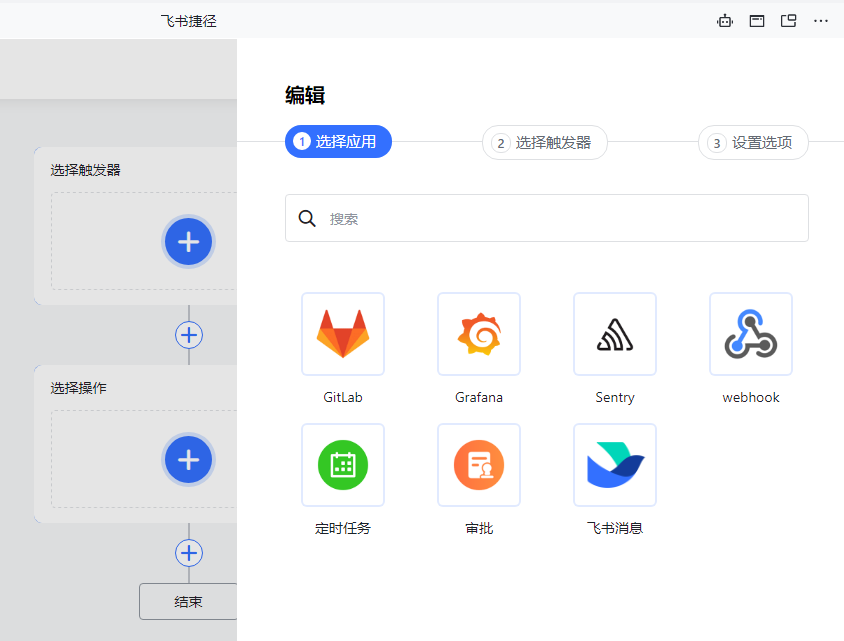
Task: Go to step 选择触发器
Action: 544,143
